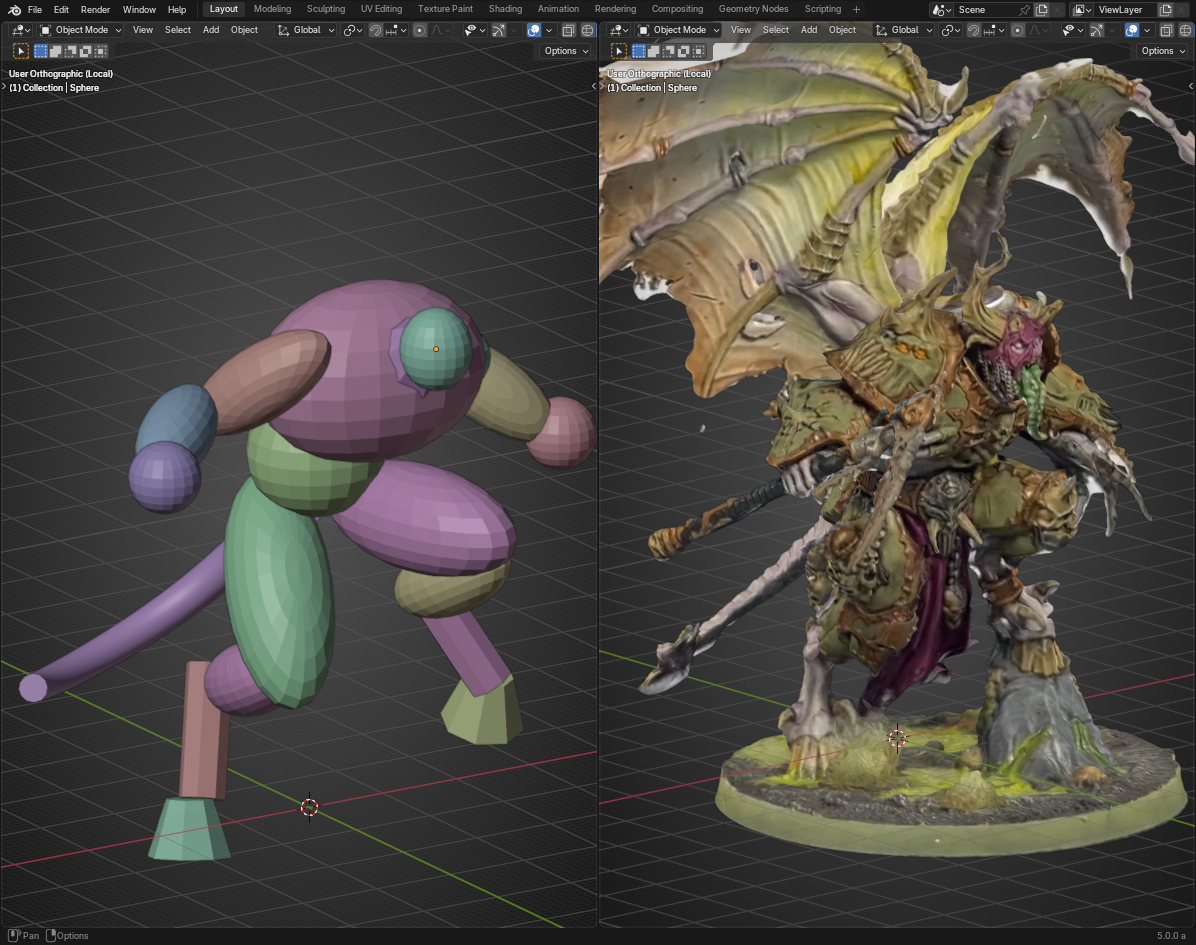
Task: Switch left viewport to wireframe shading
Action: pyautogui.click(x=588, y=30)
